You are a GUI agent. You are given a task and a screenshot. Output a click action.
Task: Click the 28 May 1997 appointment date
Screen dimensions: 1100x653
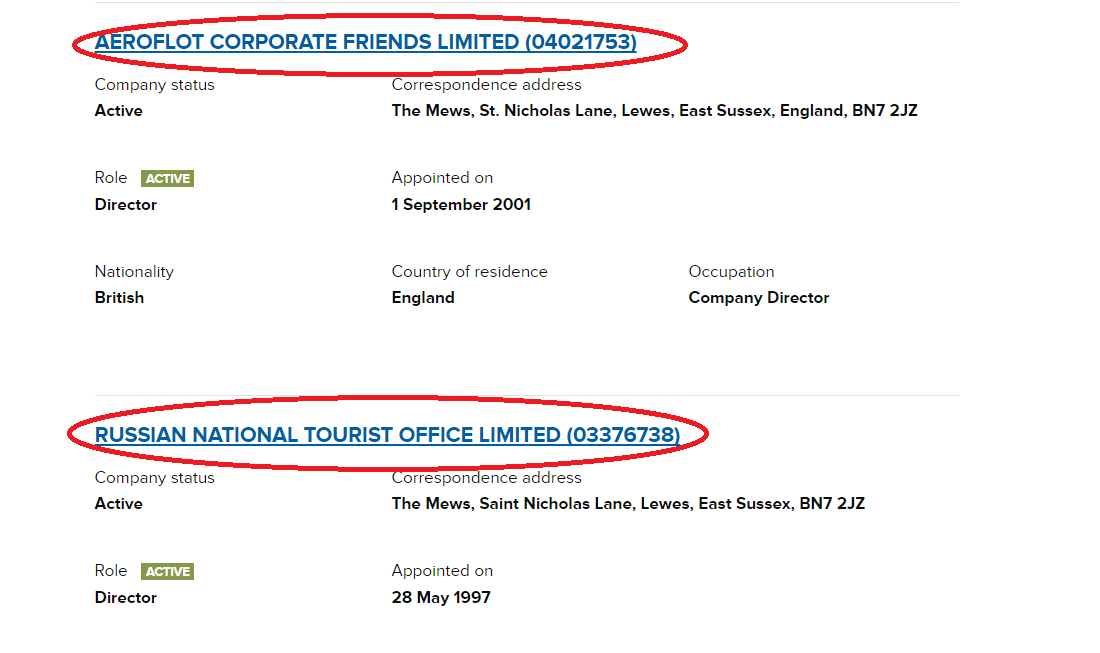point(441,598)
